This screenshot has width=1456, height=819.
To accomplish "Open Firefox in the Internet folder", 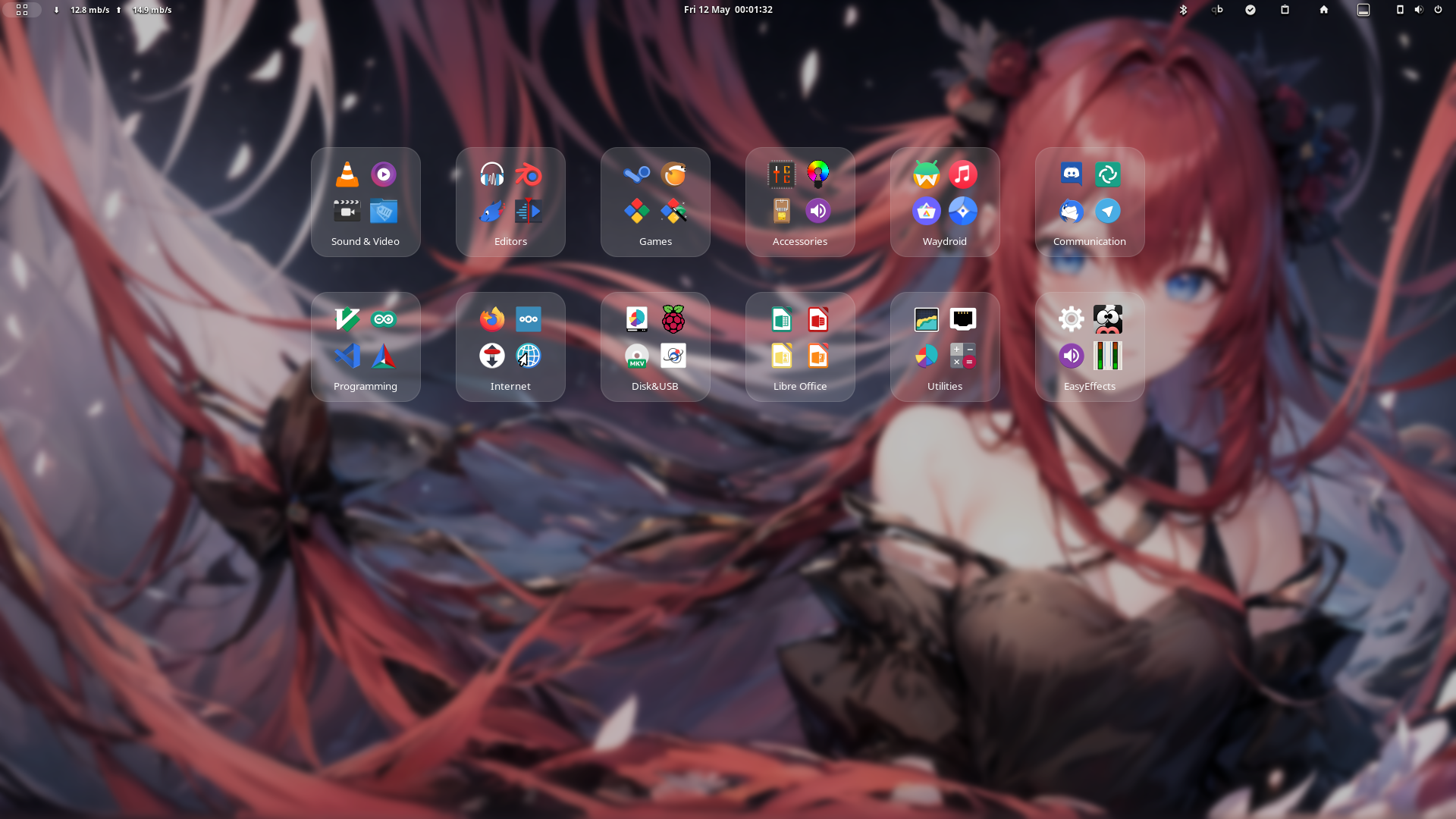I will (492, 319).
